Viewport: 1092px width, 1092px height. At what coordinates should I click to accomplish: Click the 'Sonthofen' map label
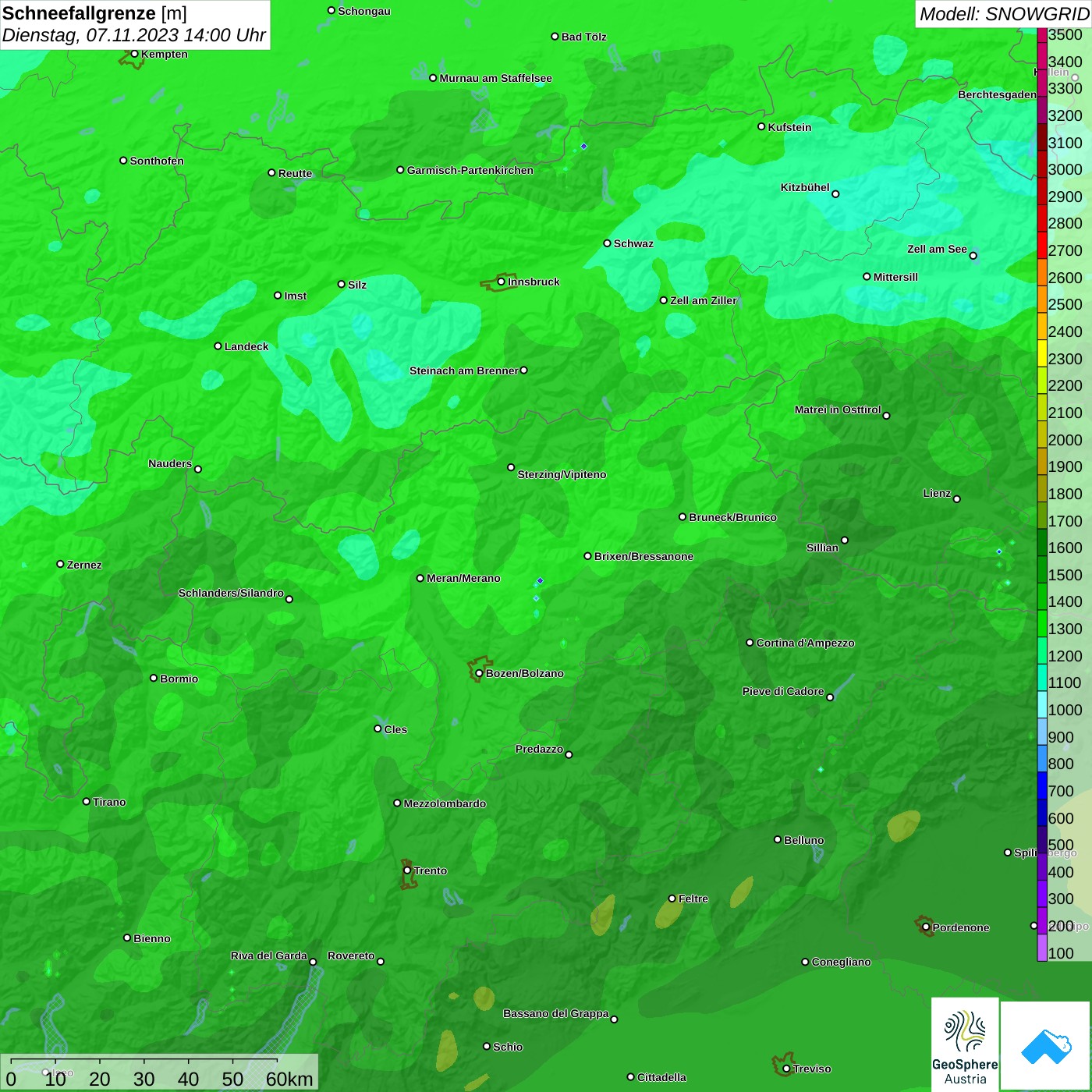tap(157, 161)
